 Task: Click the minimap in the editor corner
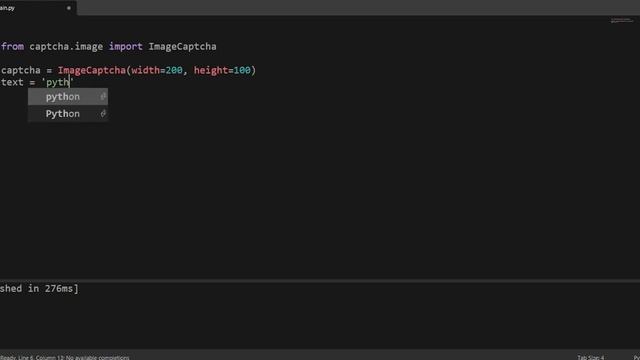[x=622, y=20]
